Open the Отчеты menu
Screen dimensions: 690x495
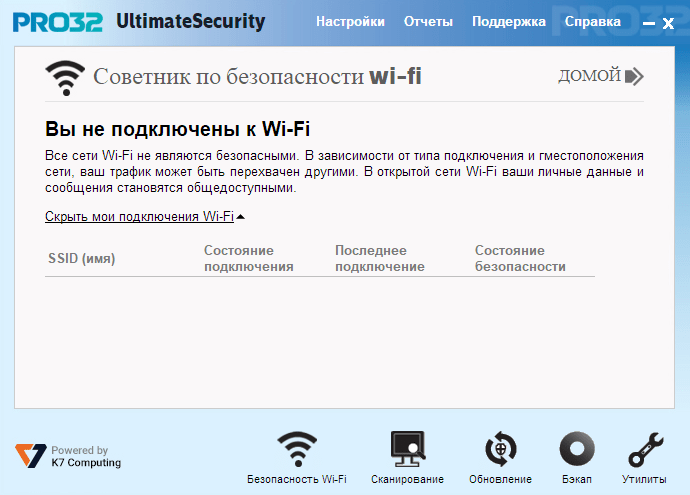428,22
